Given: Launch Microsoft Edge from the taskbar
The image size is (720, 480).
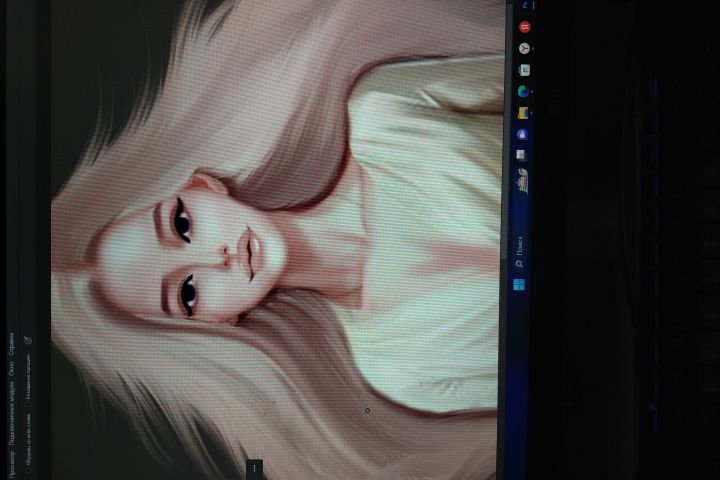Looking at the screenshot, I should (x=523, y=91).
